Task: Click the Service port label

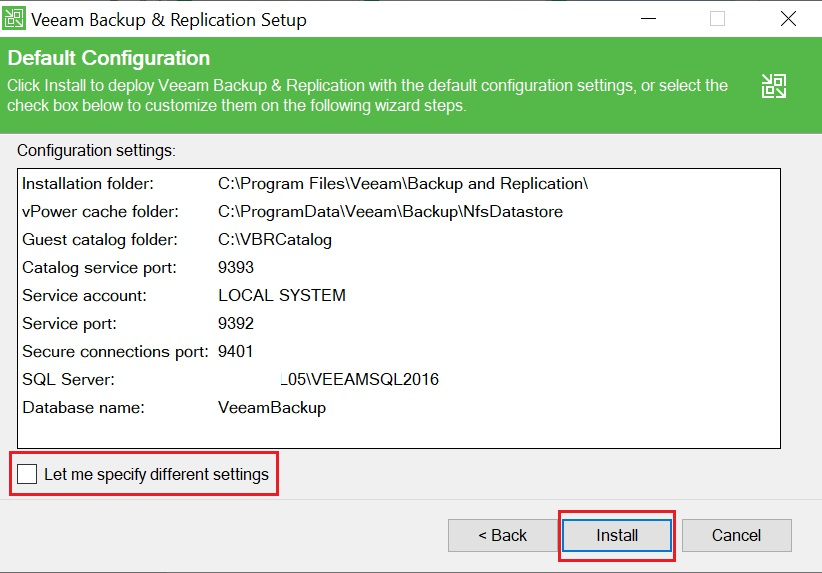Action: point(69,323)
